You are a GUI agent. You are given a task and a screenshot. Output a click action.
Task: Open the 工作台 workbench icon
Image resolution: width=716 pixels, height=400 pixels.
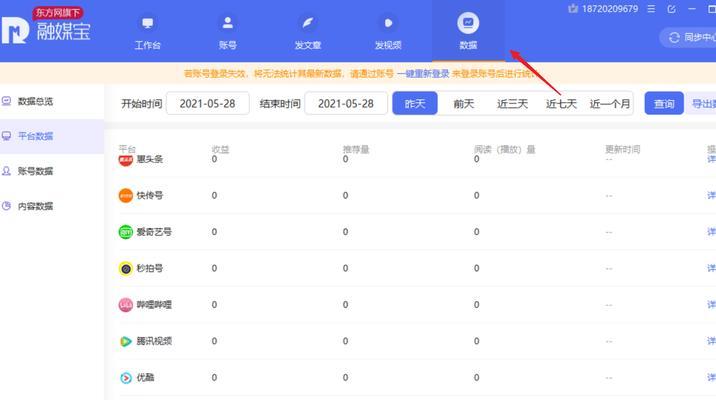pos(147,23)
